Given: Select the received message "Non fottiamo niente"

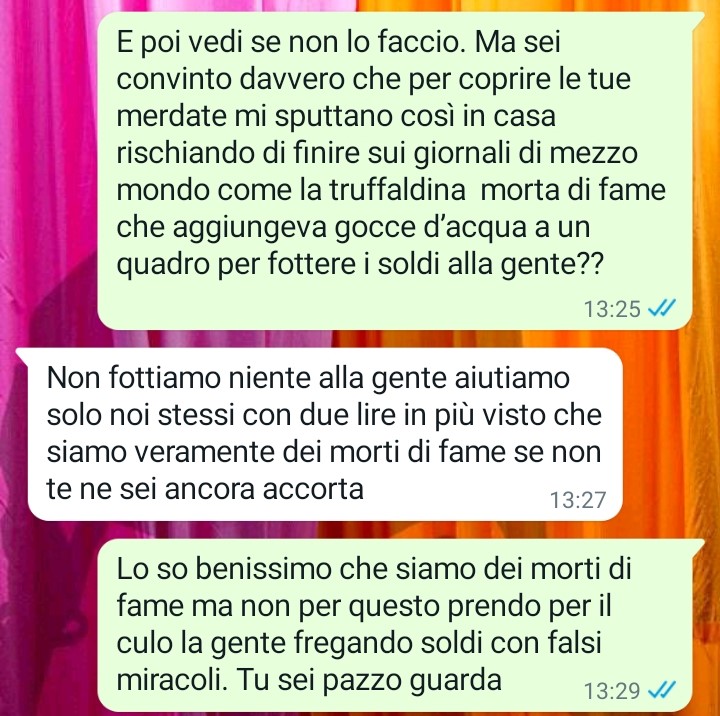Looking at the screenshot, I should [x=320, y=434].
